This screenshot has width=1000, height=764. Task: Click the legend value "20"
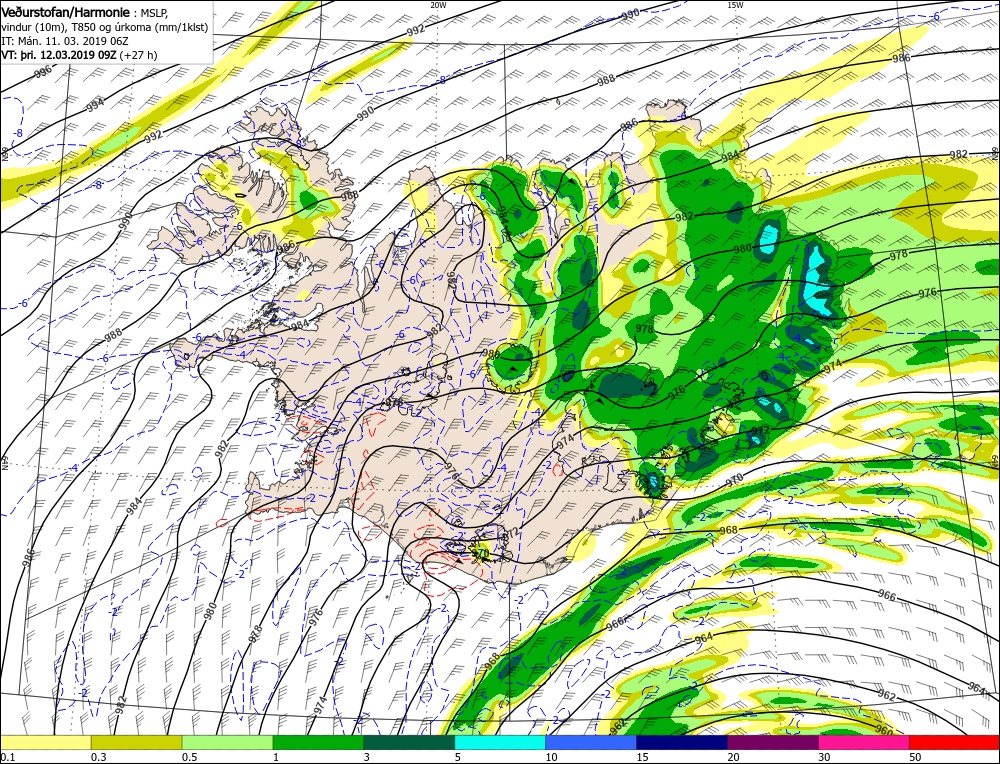coord(733,756)
